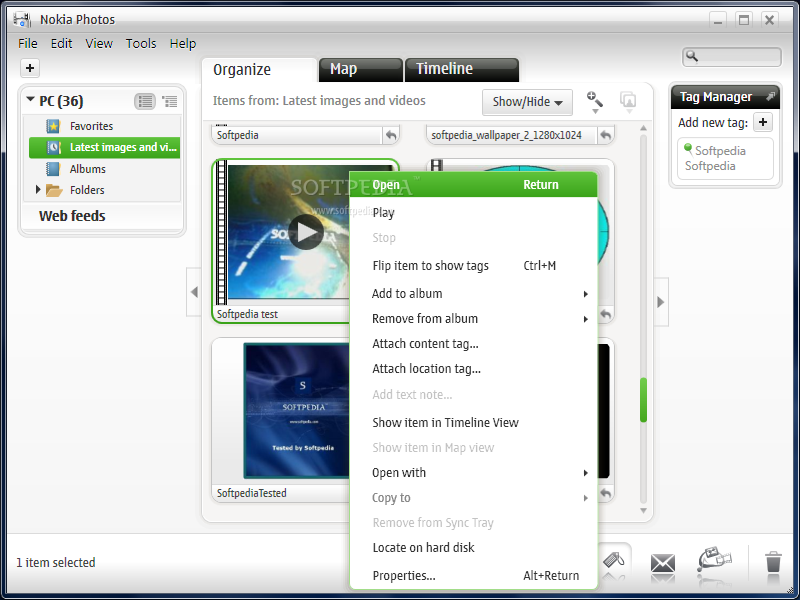800x600 pixels.
Task: Open the Edit menu
Action: point(61,44)
